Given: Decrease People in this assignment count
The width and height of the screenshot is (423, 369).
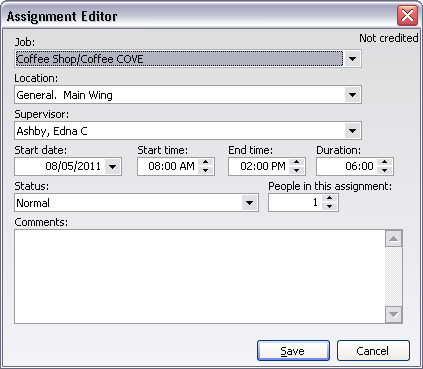Looking at the screenshot, I should [330, 207].
